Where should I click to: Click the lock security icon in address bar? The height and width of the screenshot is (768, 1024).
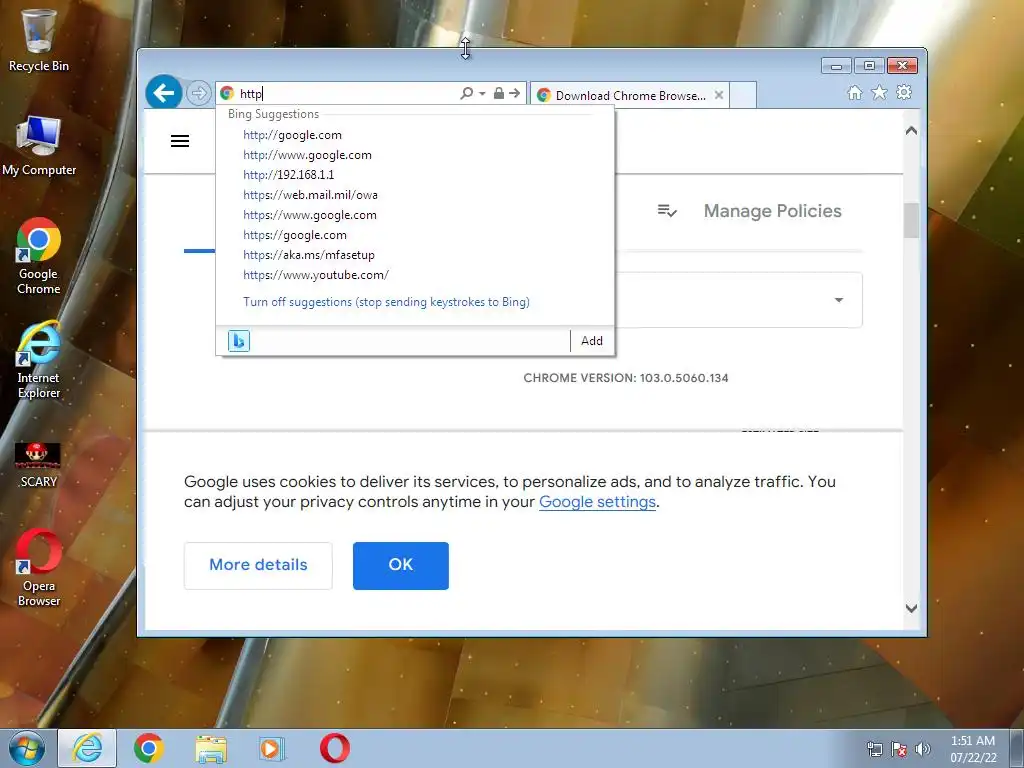click(x=499, y=93)
